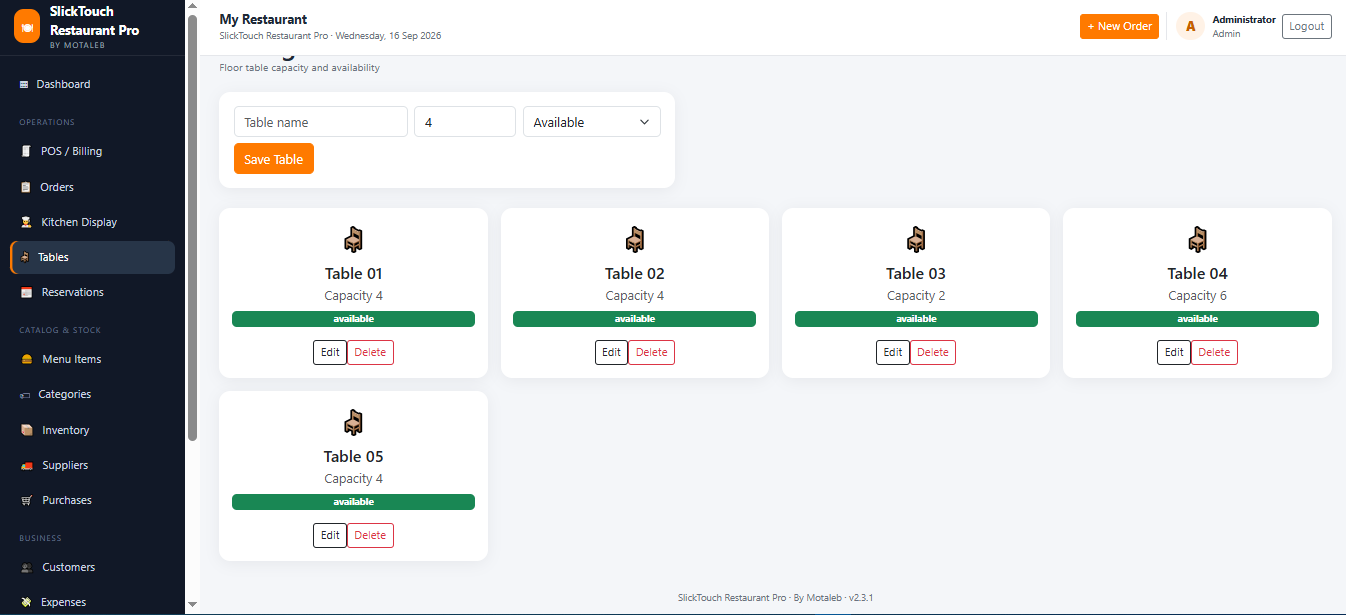Click the 'Capacity 6' text on Table 04
Screen dimensions: 1346x615
click(x=1197, y=296)
